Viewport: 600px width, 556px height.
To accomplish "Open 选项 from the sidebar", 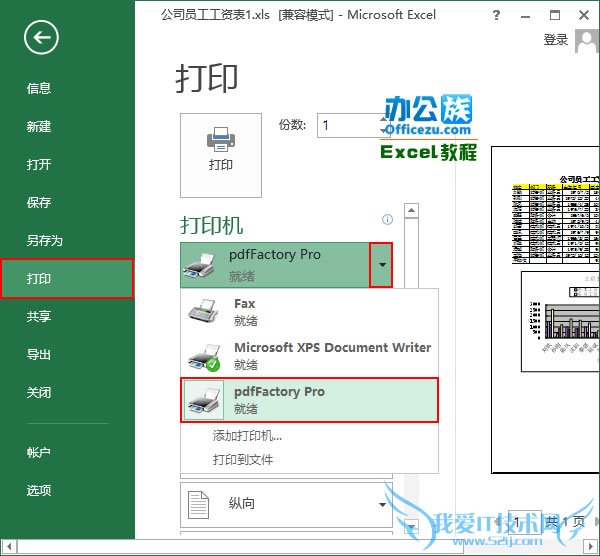I will [x=39, y=490].
